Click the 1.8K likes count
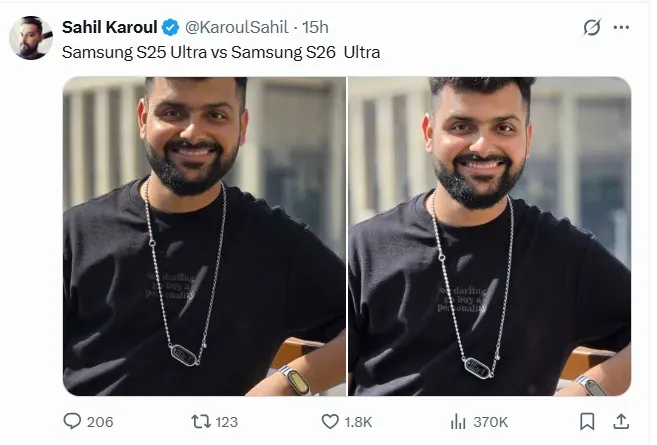Screen dimensions: 657x445 (359, 422)
